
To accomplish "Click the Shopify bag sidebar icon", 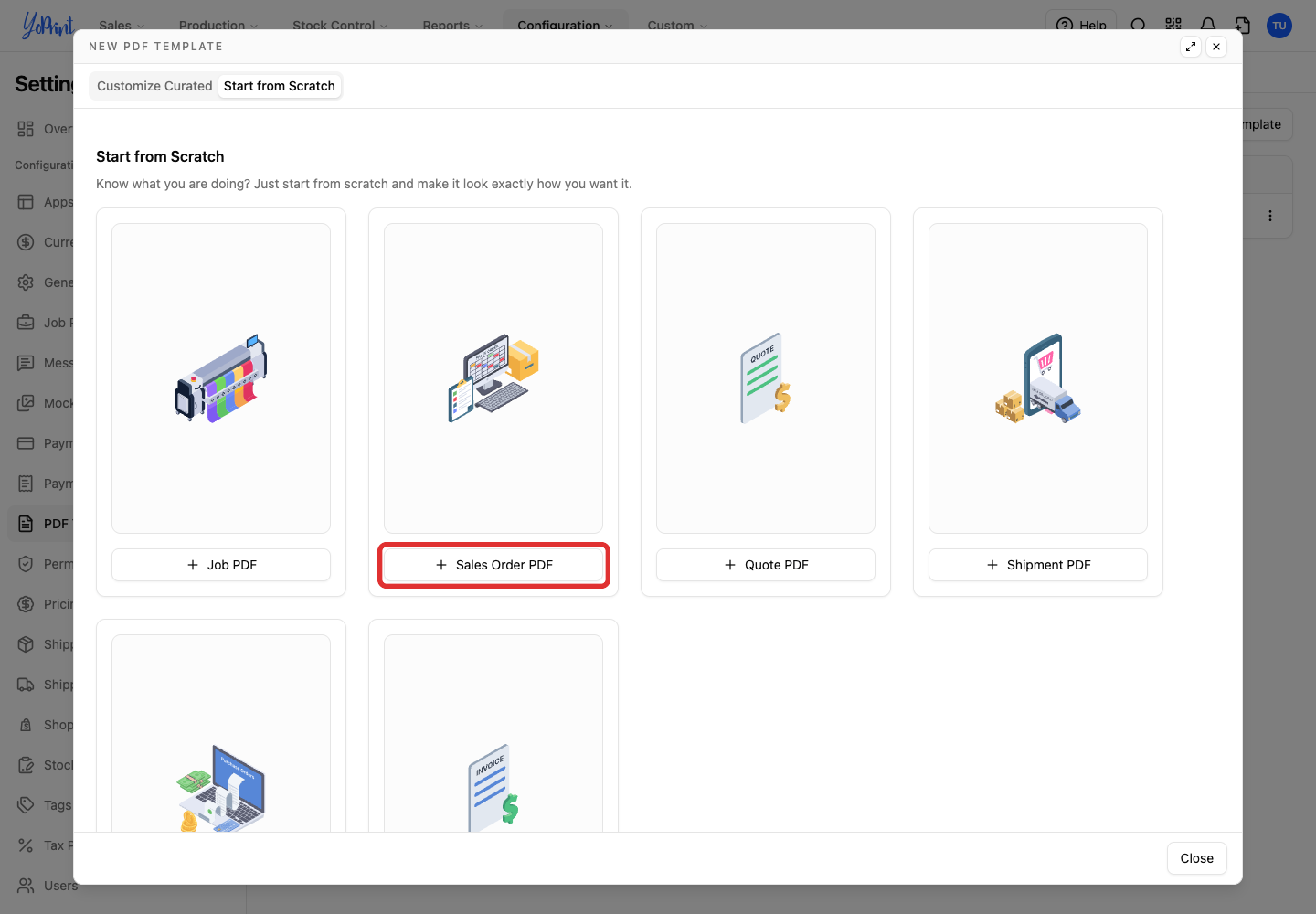I will (26, 725).
